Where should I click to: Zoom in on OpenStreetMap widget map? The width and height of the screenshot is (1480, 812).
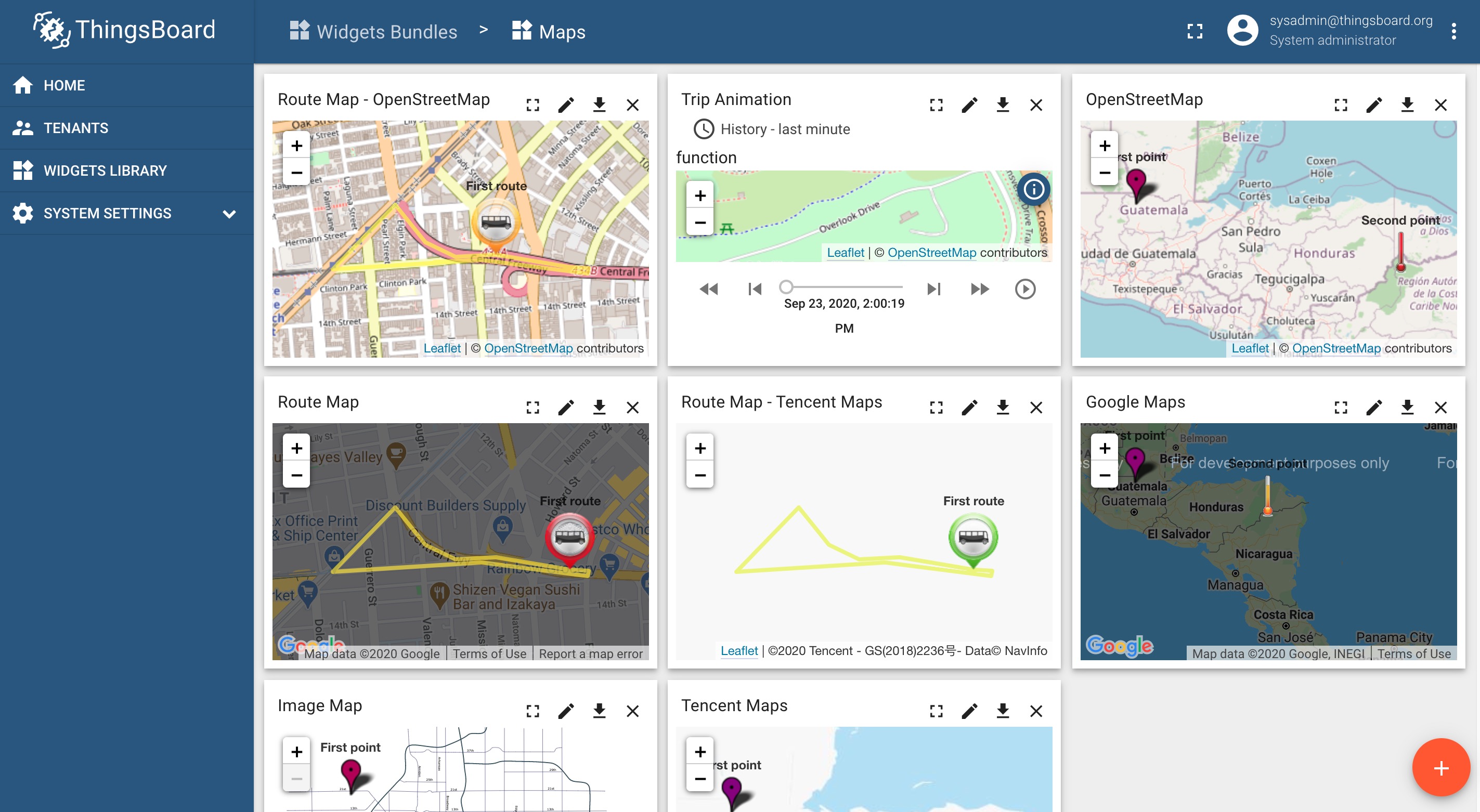1104,146
